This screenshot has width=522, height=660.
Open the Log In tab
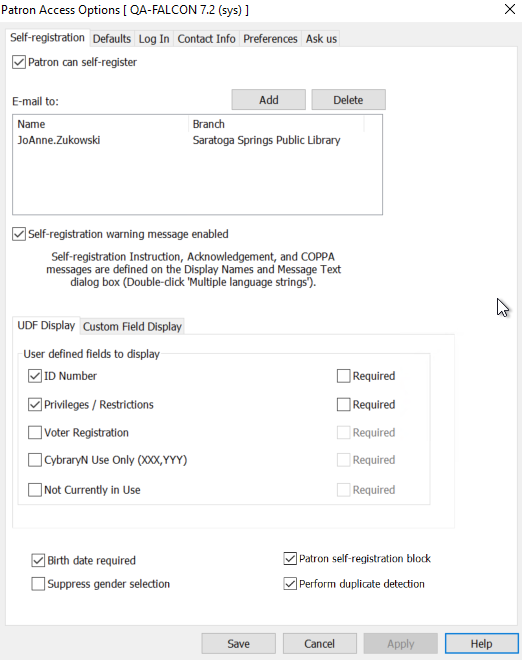154,39
